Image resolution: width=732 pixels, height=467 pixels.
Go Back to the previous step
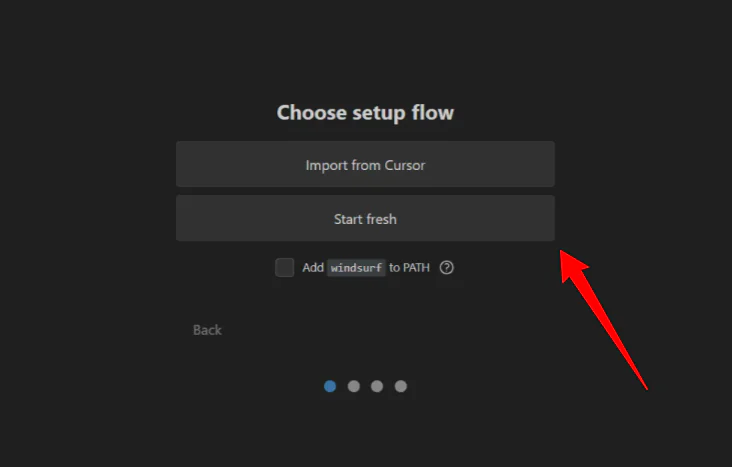tap(207, 330)
